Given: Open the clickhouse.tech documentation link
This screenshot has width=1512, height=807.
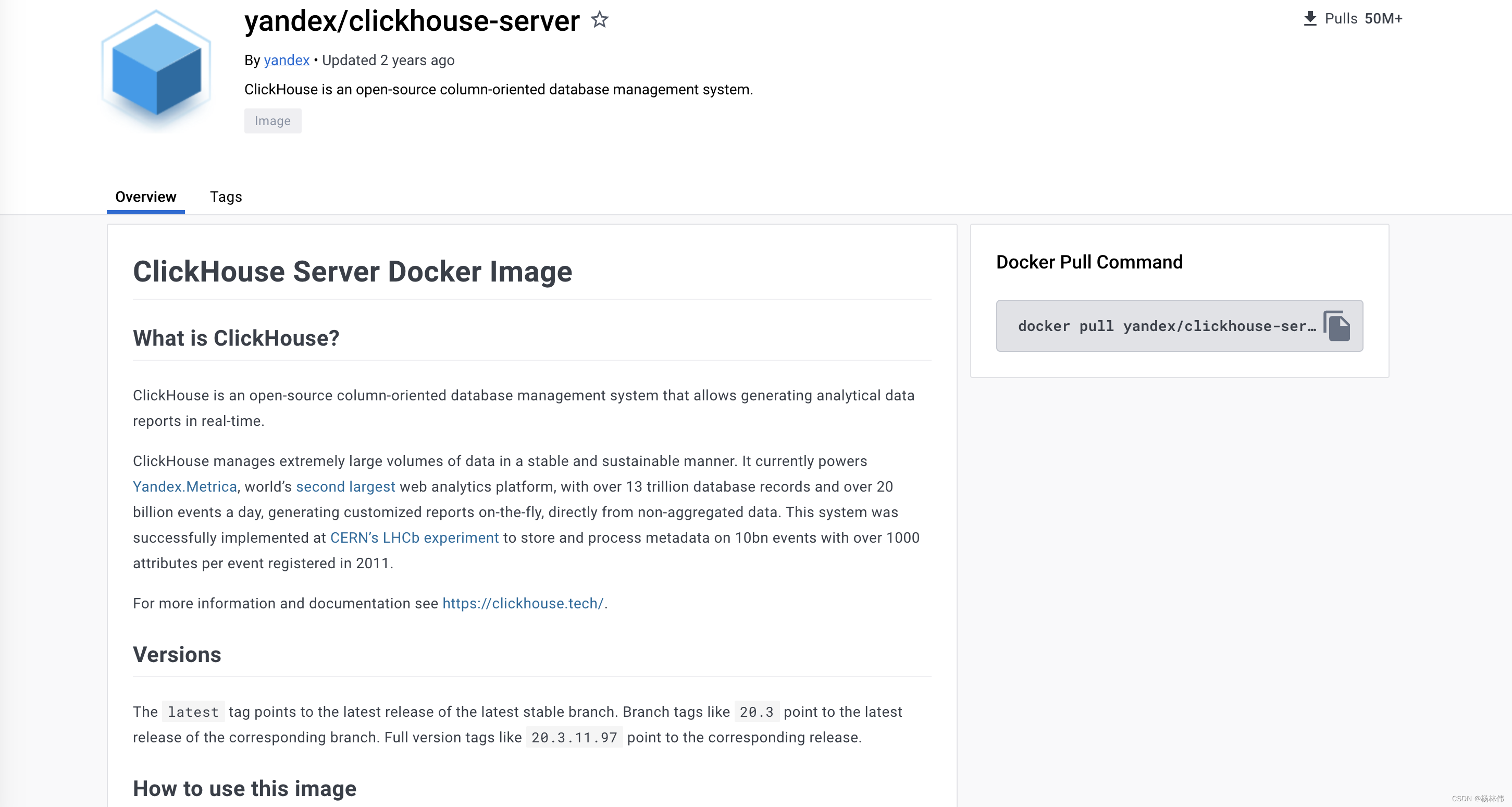Looking at the screenshot, I should tap(523, 603).
